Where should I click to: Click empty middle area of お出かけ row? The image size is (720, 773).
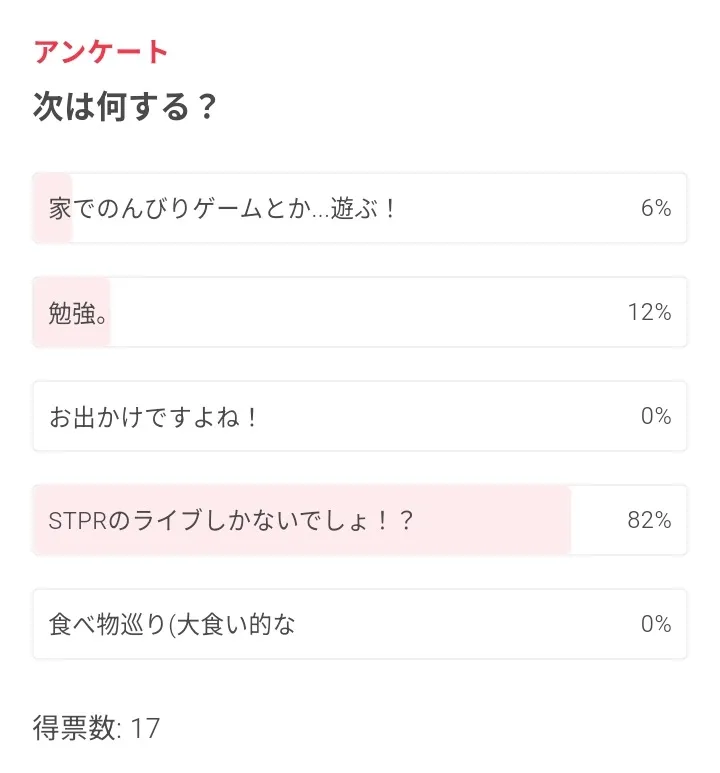[450, 417]
